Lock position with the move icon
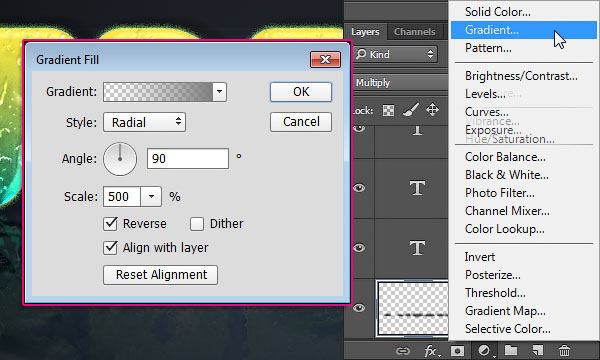This screenshot has width=600, height=360. 432,110
